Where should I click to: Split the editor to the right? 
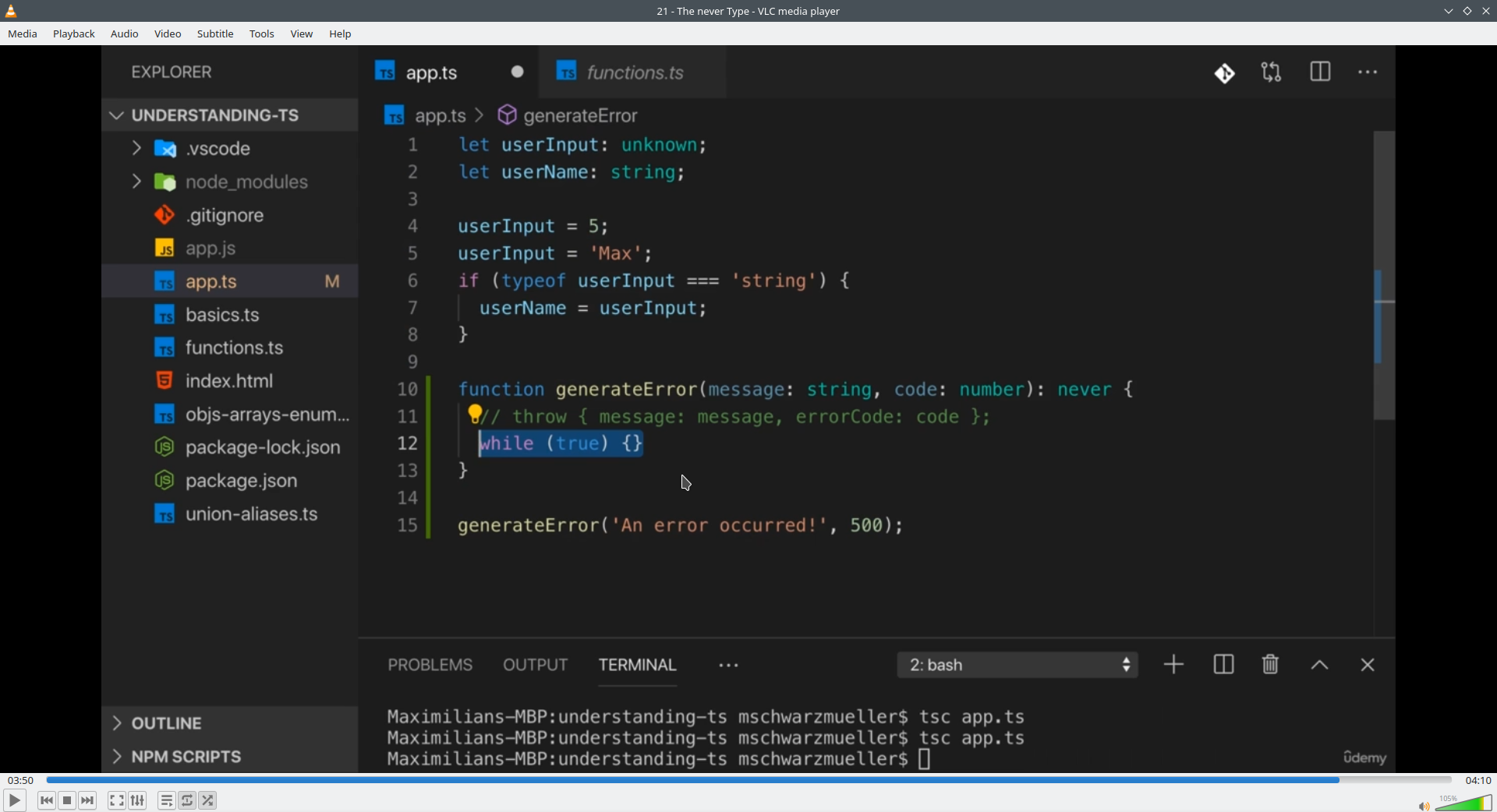pos(1320,72)
